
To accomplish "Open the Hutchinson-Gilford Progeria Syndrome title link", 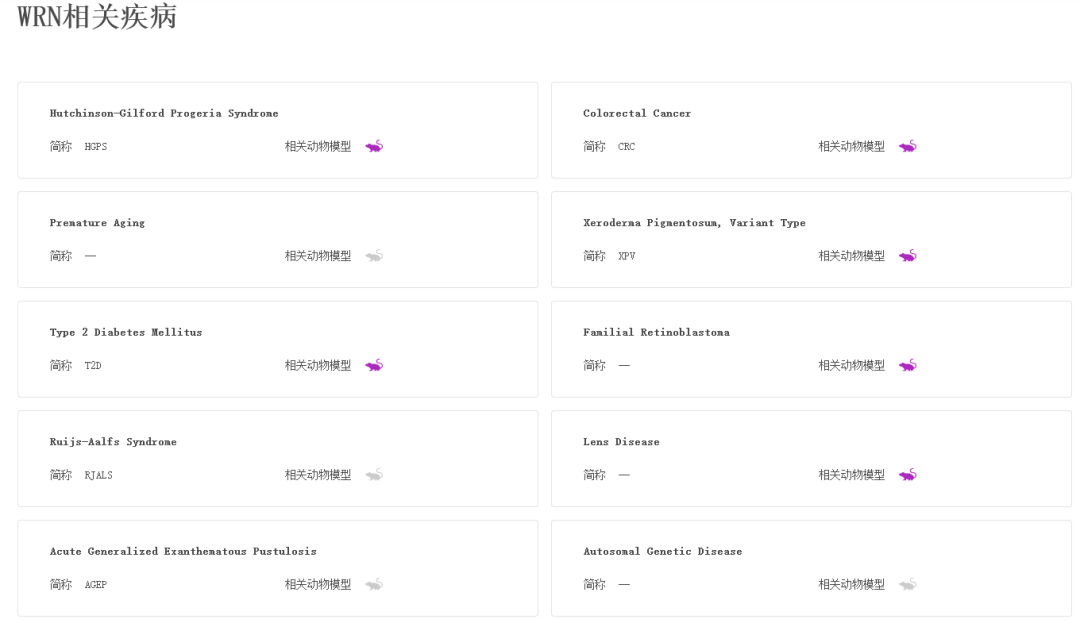I will pos(164,113).
